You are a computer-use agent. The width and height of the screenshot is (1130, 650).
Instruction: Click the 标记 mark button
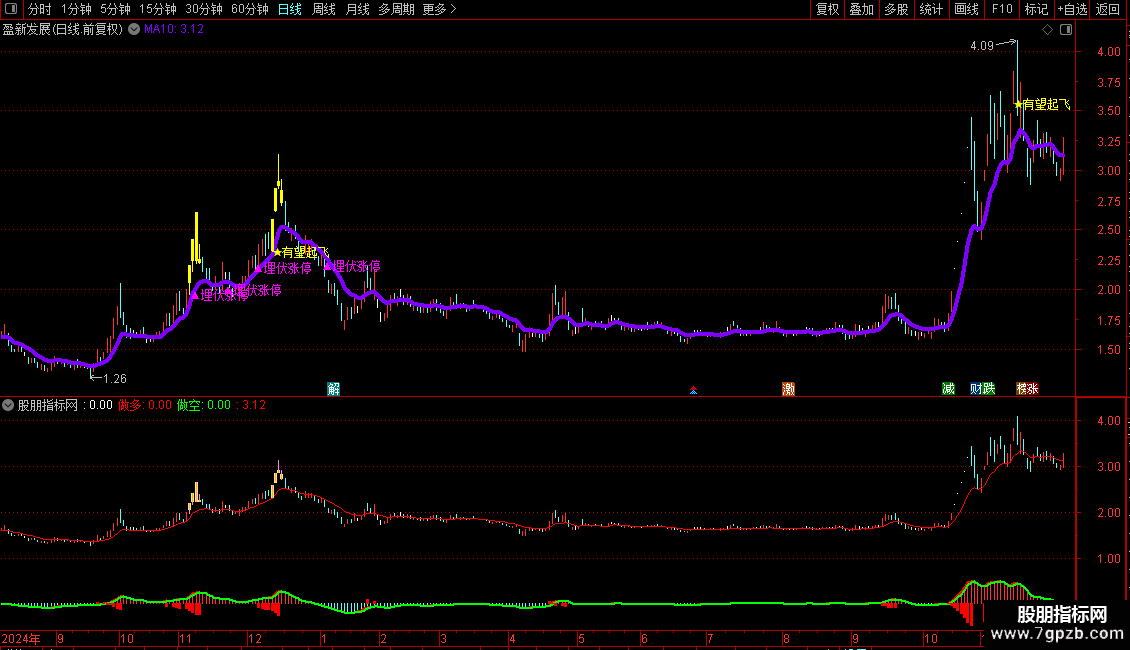point(1036,9)
